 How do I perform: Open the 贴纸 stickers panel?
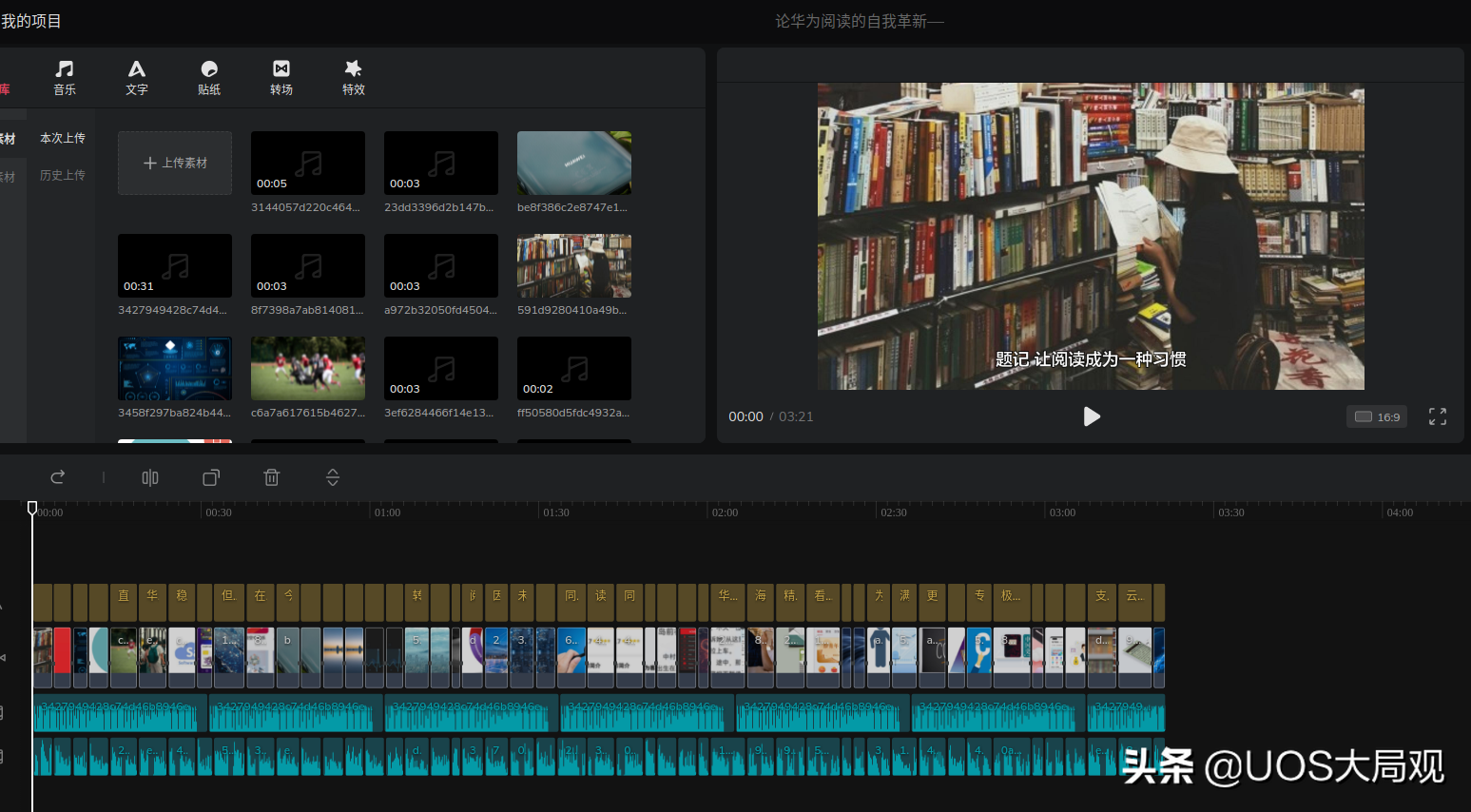click(x=209, y=77)
